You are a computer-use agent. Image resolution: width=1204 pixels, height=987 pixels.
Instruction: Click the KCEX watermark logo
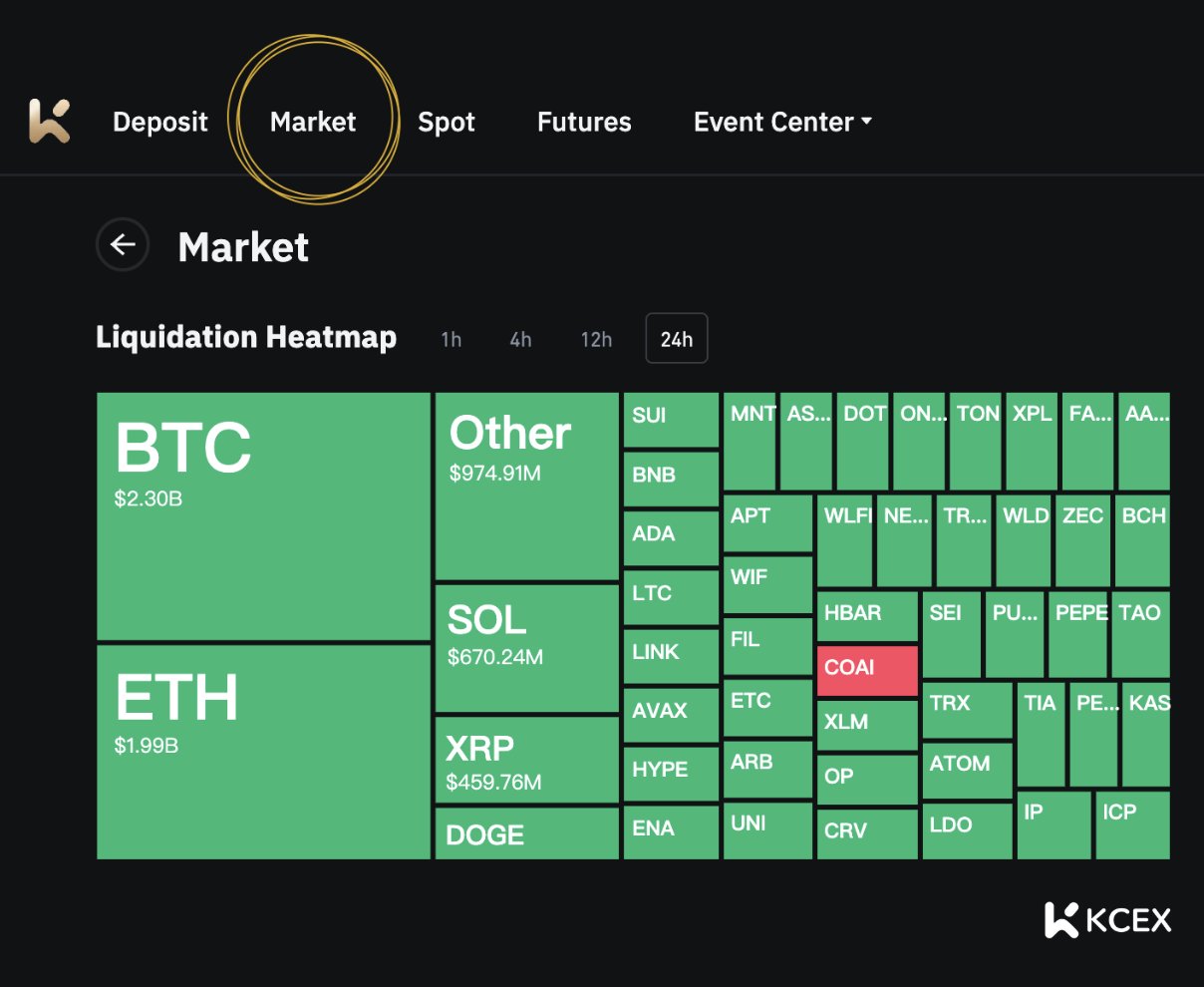(x=1107, y=919)
